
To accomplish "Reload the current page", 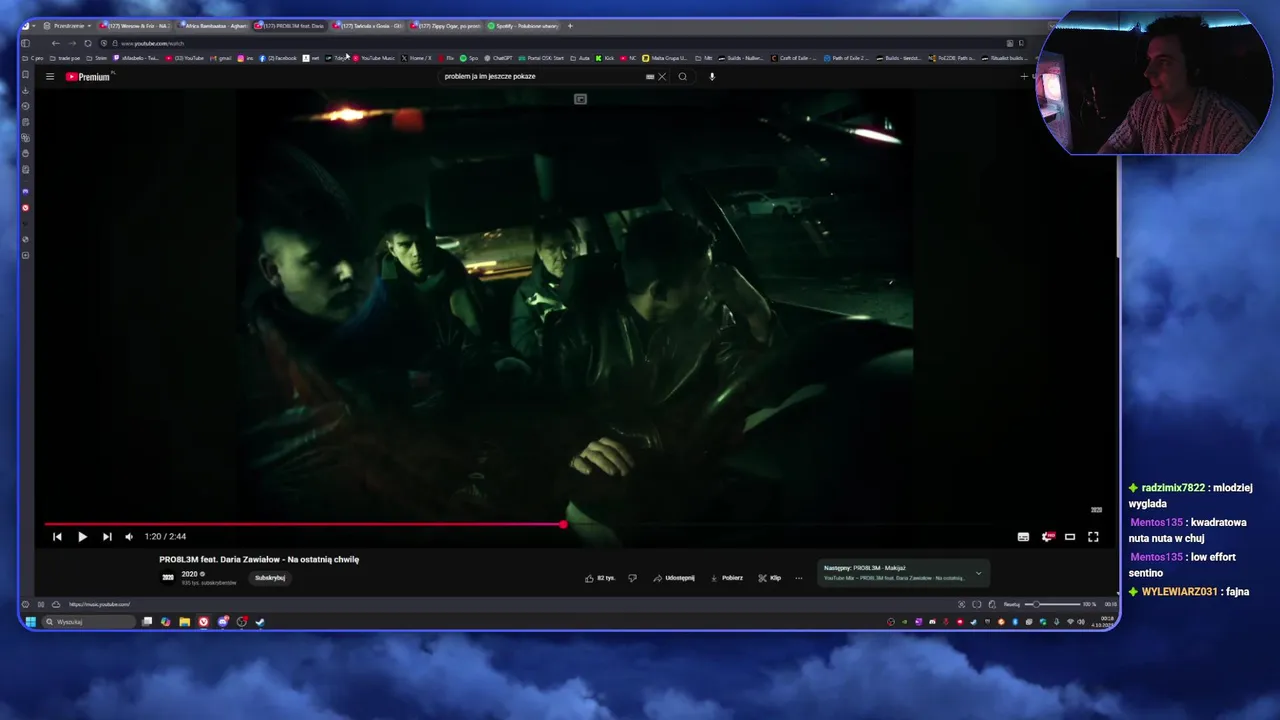I will (88, 43).
